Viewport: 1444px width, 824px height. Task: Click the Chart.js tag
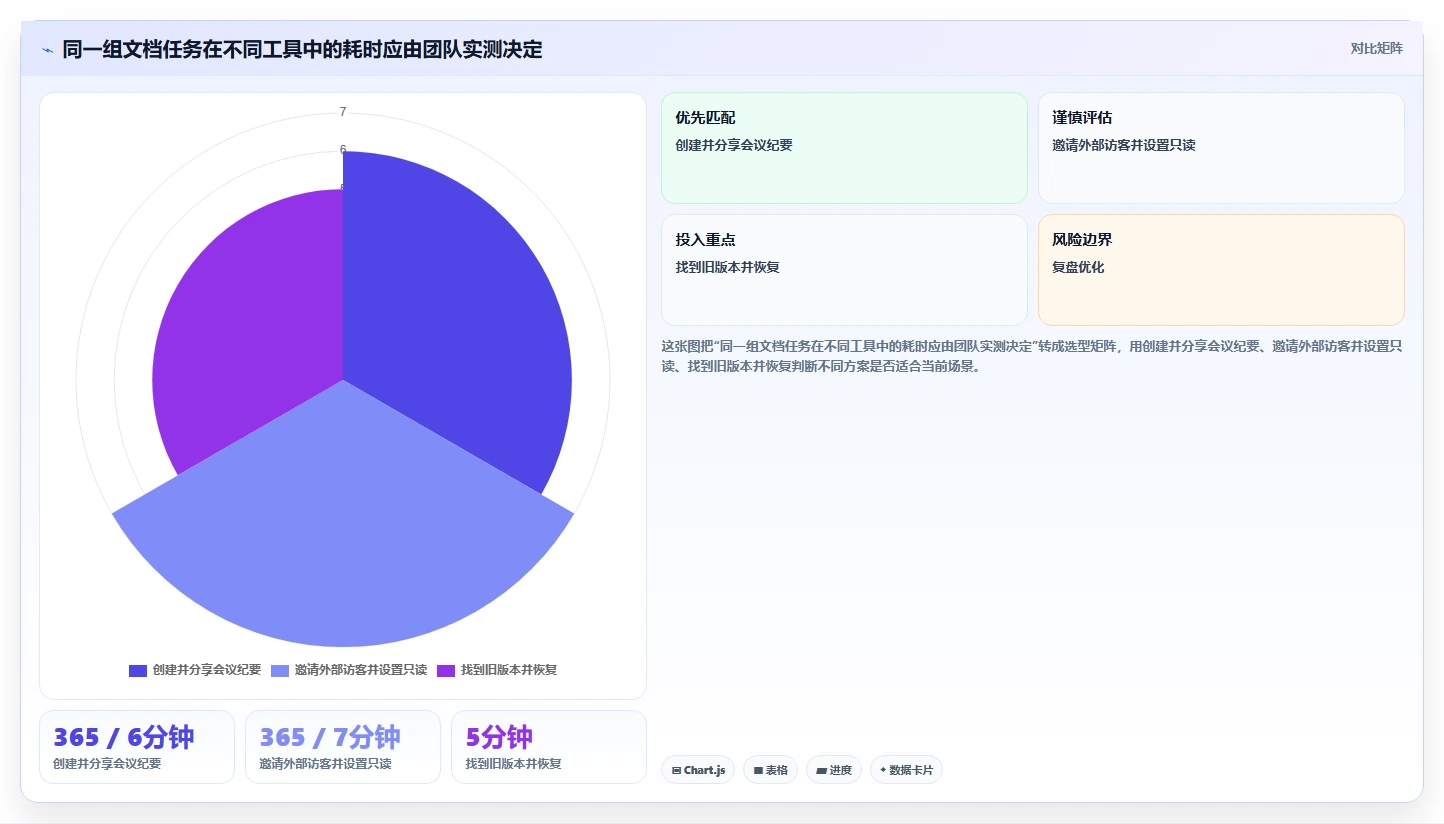point(698,770)
